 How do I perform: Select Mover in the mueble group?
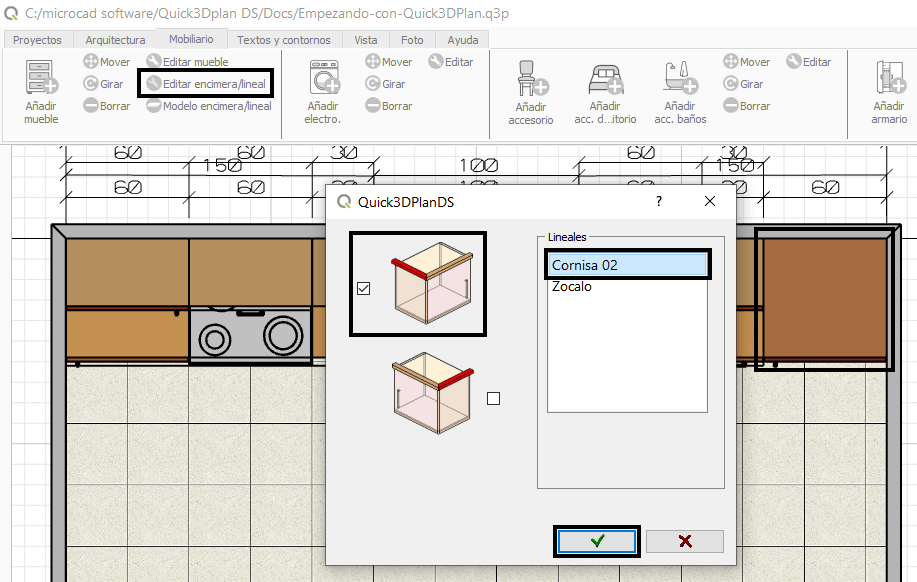pos(107,61)
